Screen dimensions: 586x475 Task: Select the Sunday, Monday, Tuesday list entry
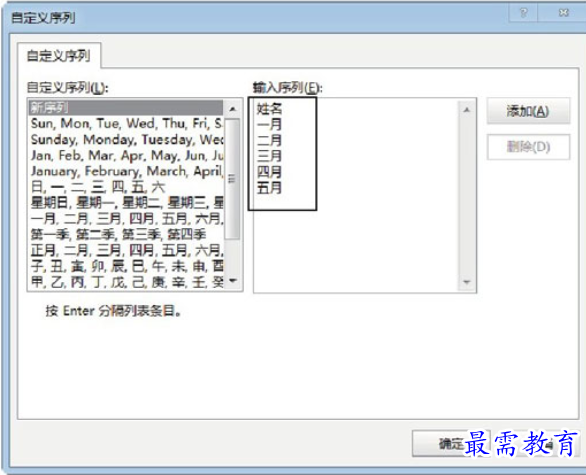[126, 139]
